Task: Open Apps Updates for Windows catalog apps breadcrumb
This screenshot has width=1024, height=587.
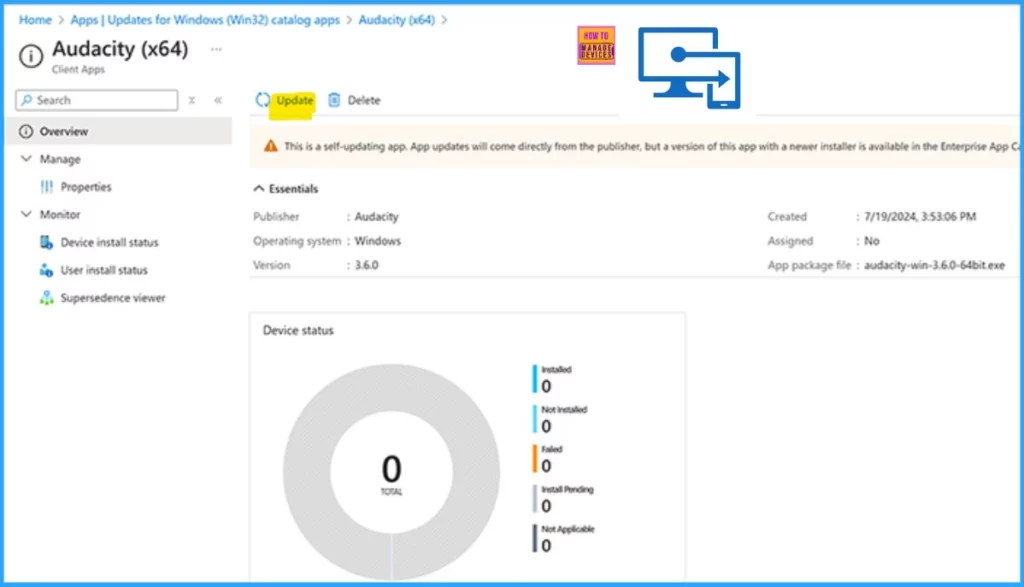Action: tap(205, 20)
